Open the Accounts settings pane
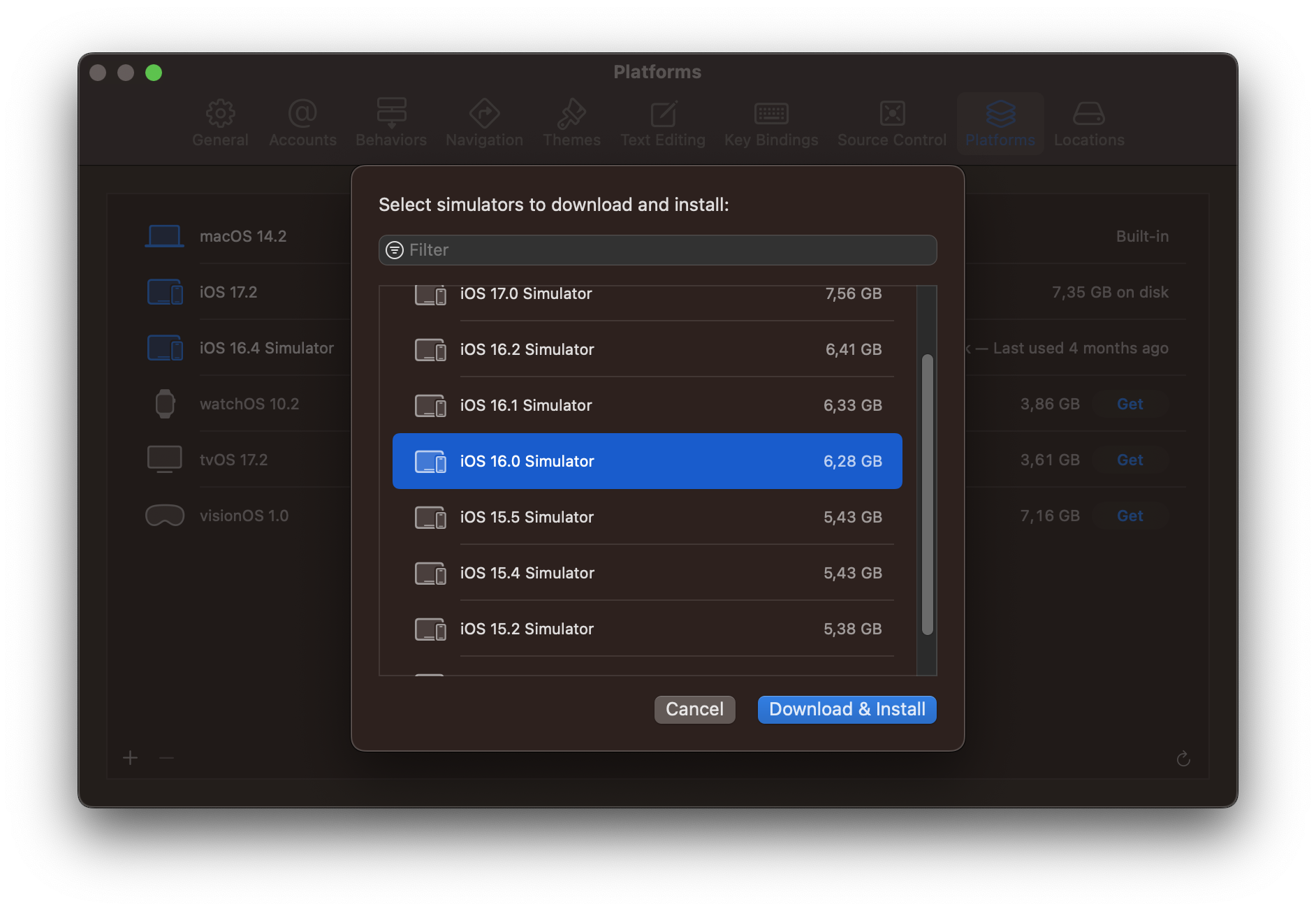The height and width of the screenshot is (911, 1316). click(302, 123)
